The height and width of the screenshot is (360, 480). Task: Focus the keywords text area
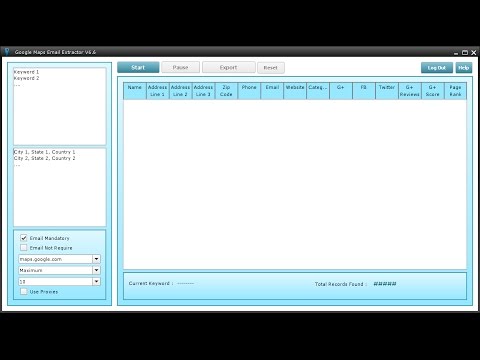click(x=60, y=106)
